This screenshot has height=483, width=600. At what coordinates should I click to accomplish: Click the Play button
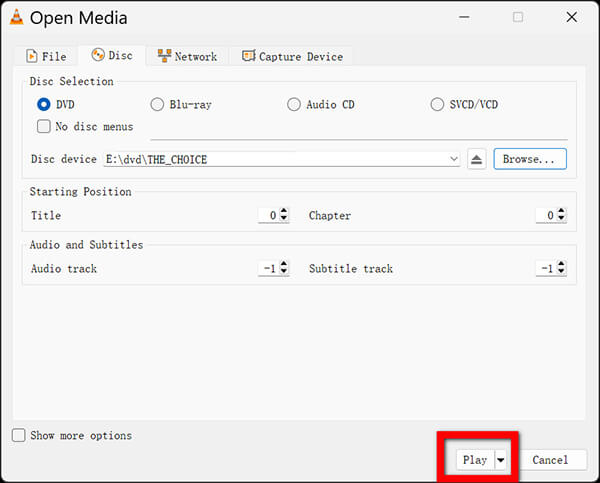[475, 460]
